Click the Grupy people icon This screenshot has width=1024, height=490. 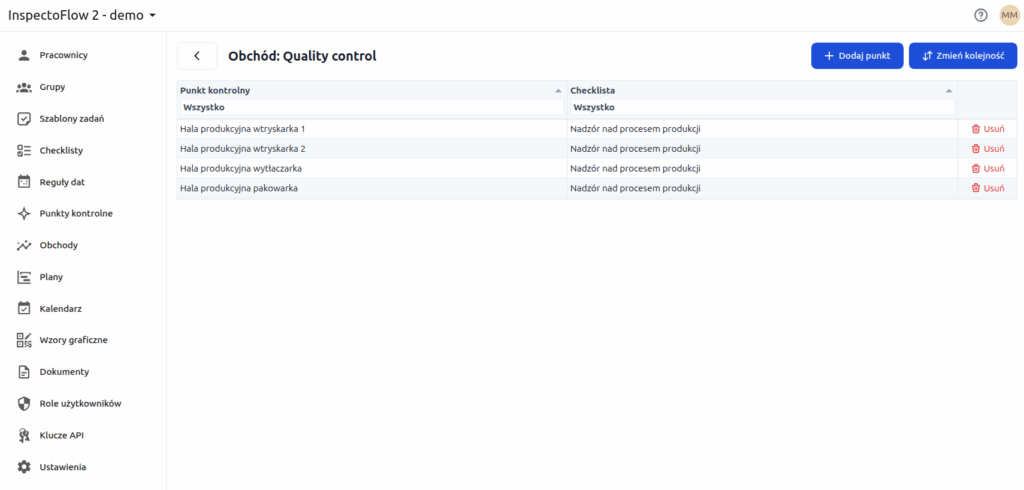coord(25,87)
